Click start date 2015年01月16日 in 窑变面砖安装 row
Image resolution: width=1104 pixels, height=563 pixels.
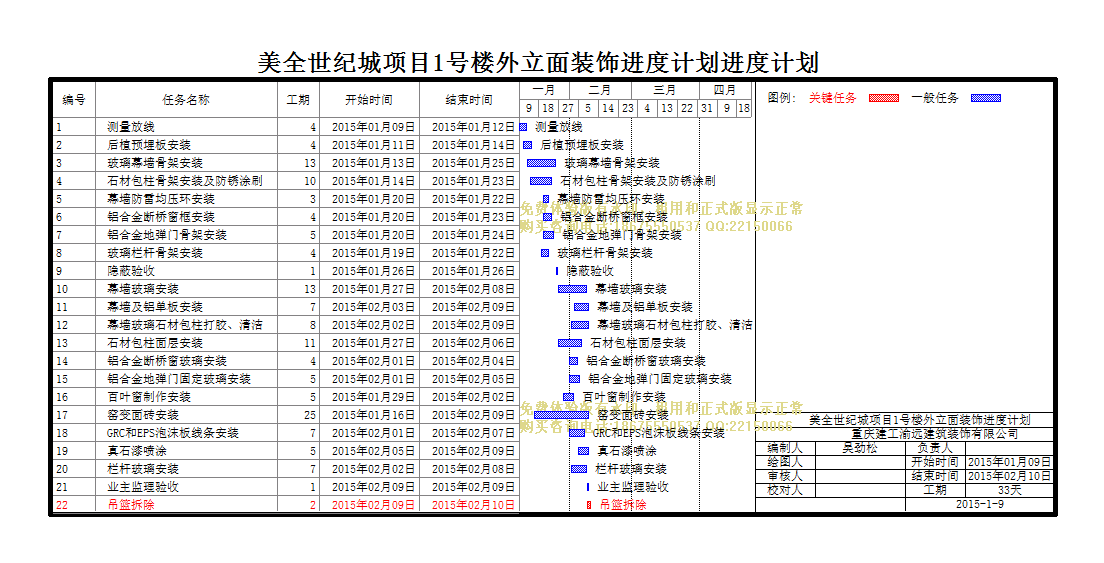[x=373, y=415]
